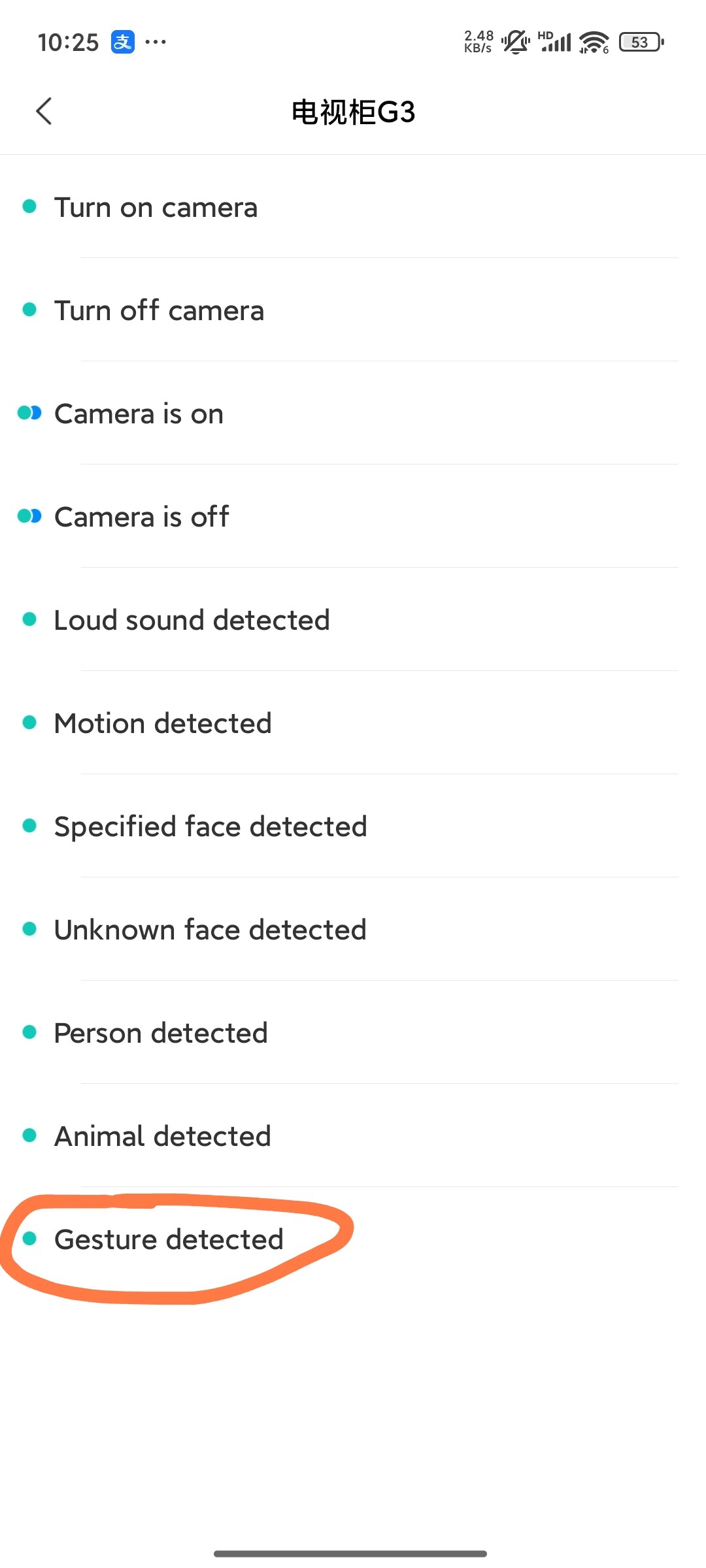Tap the muted bell status icon
706x1568 pixels.
click(515, 42)
